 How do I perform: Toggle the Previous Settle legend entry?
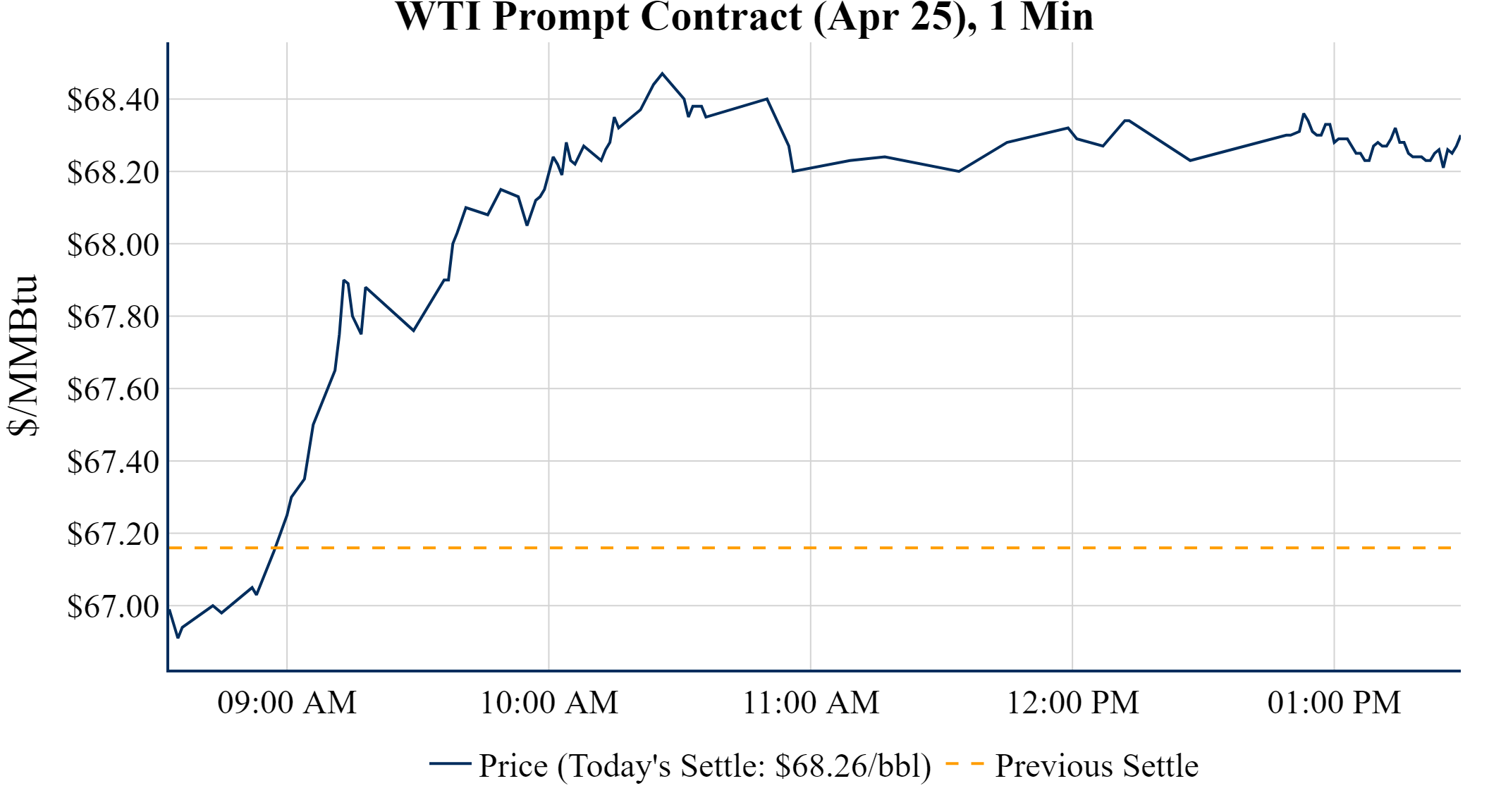pyautogui.click(x=1096, y=766)
